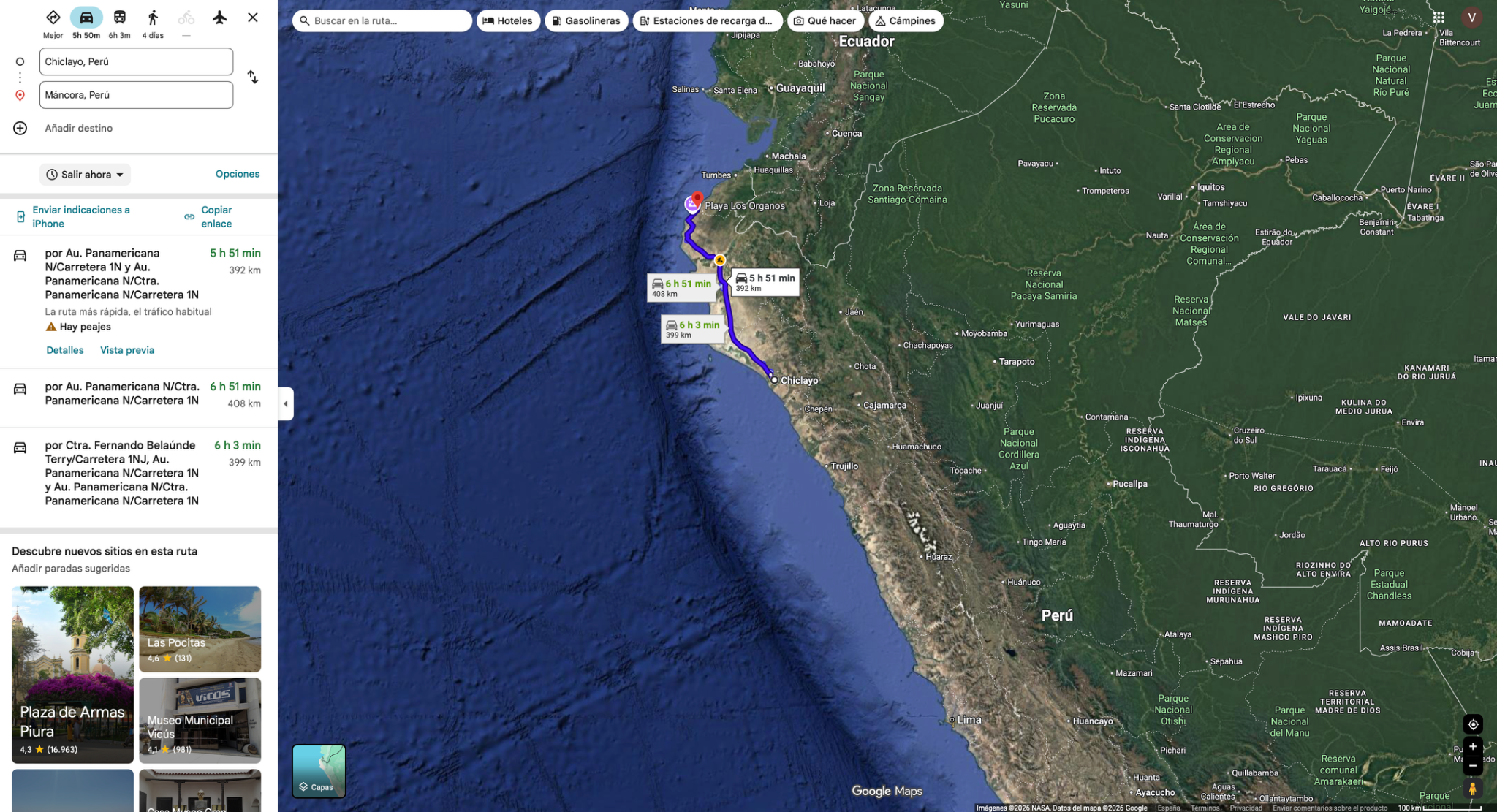Screen dimensions: 1497x812
Task: Show Qué hacer places
Action: pos(825,20)
